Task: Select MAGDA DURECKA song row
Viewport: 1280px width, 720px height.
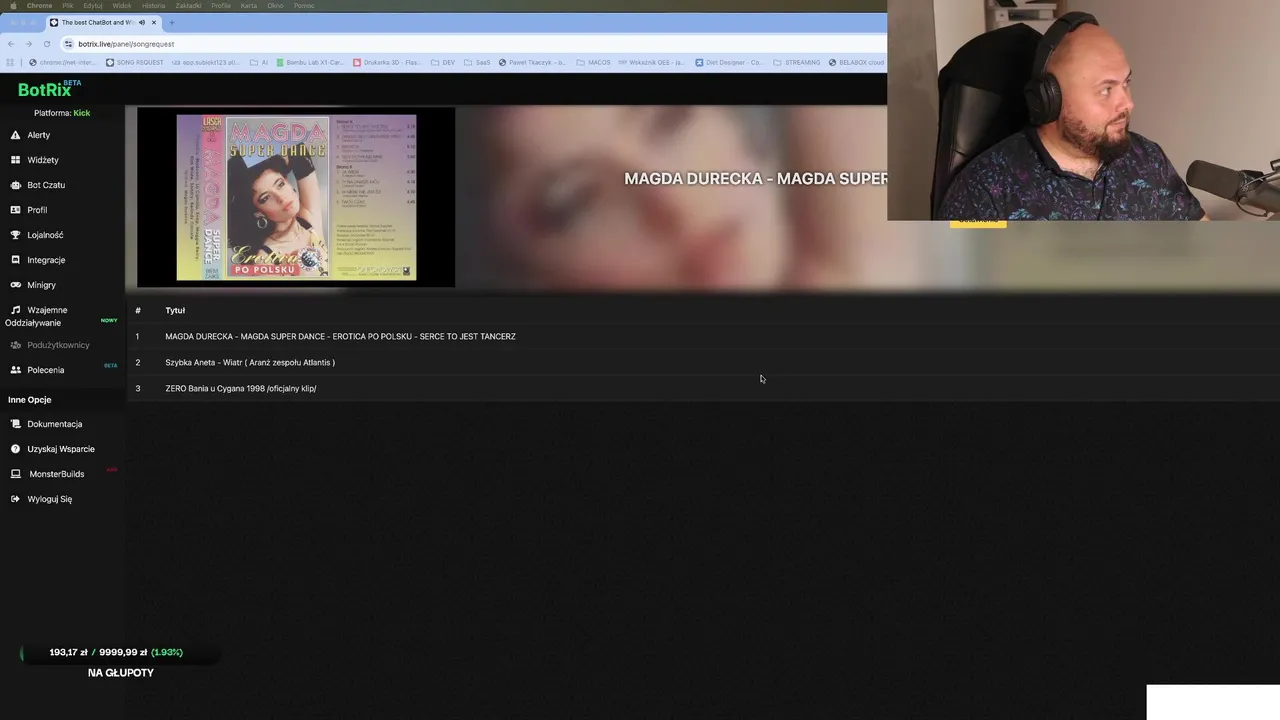Action: pyautogui.click(x=703, y=337)
